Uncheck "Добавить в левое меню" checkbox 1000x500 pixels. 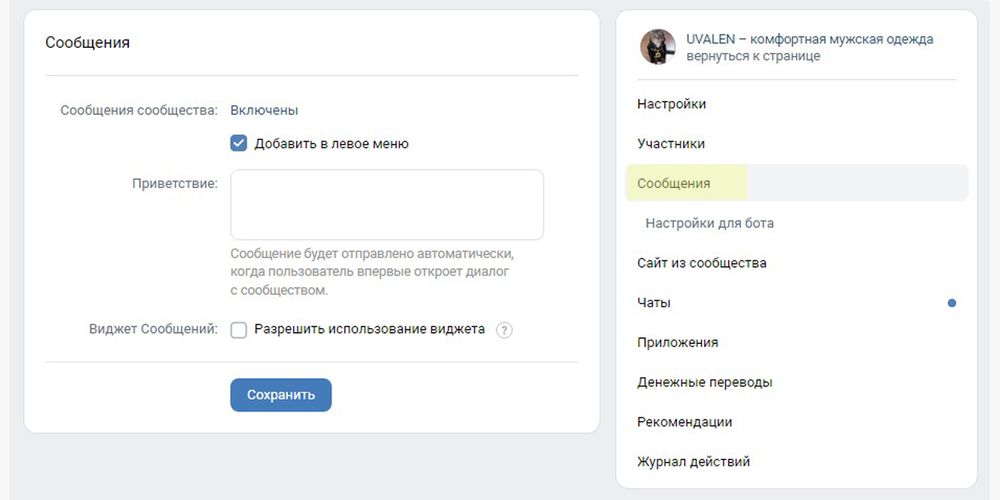click(239, 143)
